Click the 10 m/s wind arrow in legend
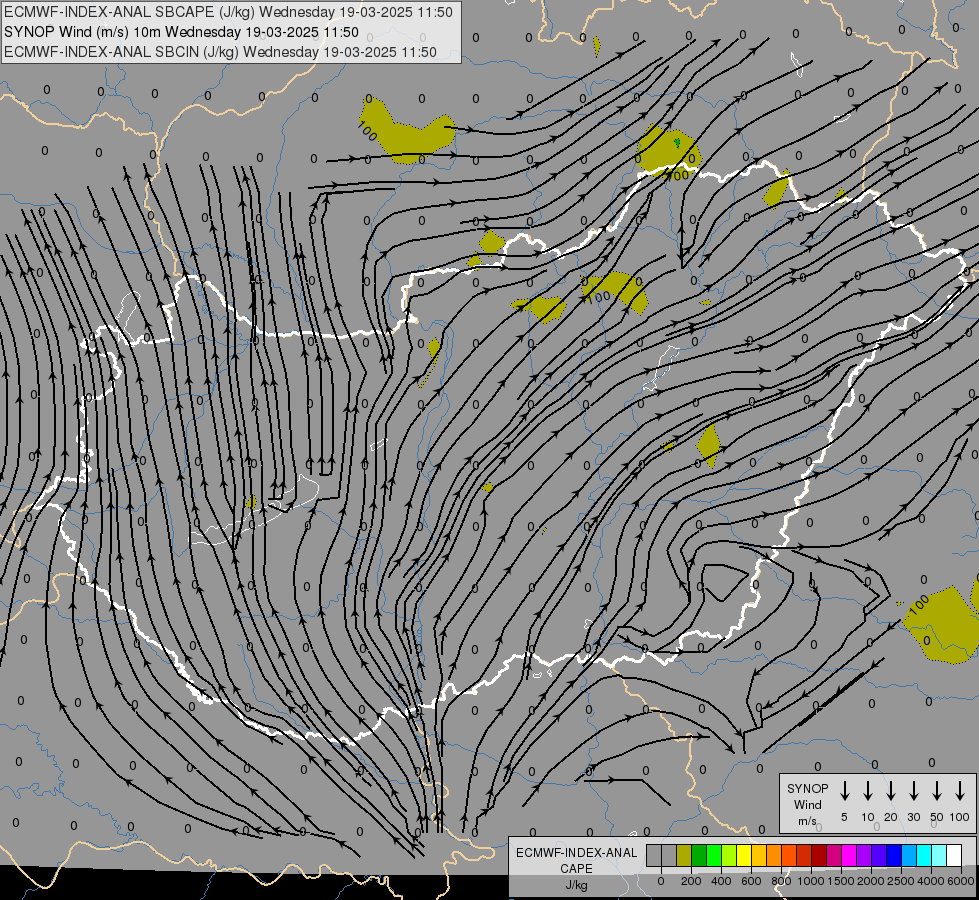The image size is (979, 900). (x=867, y=791)
